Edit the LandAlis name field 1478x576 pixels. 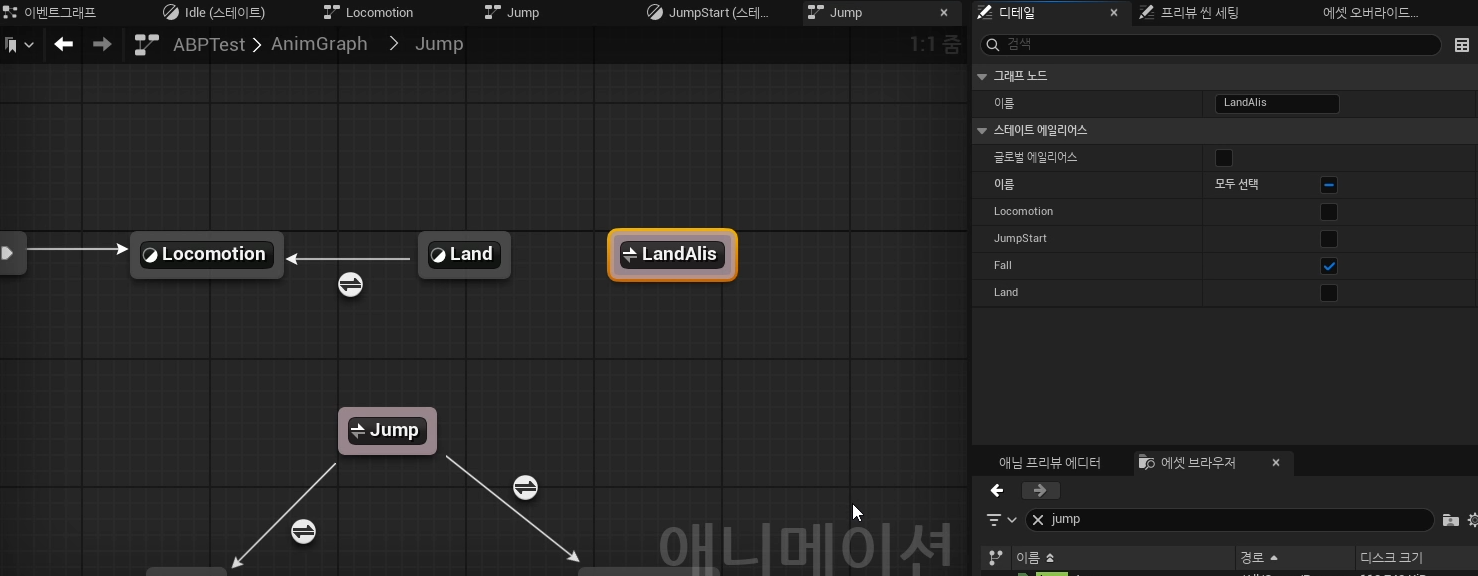pos(1277,103)
